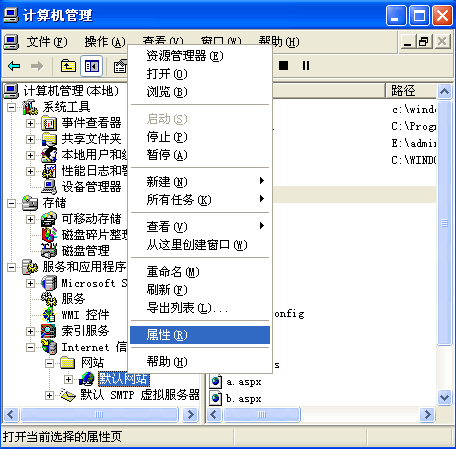
Task: Collapse the 网站 folder node
Action: 49,363
